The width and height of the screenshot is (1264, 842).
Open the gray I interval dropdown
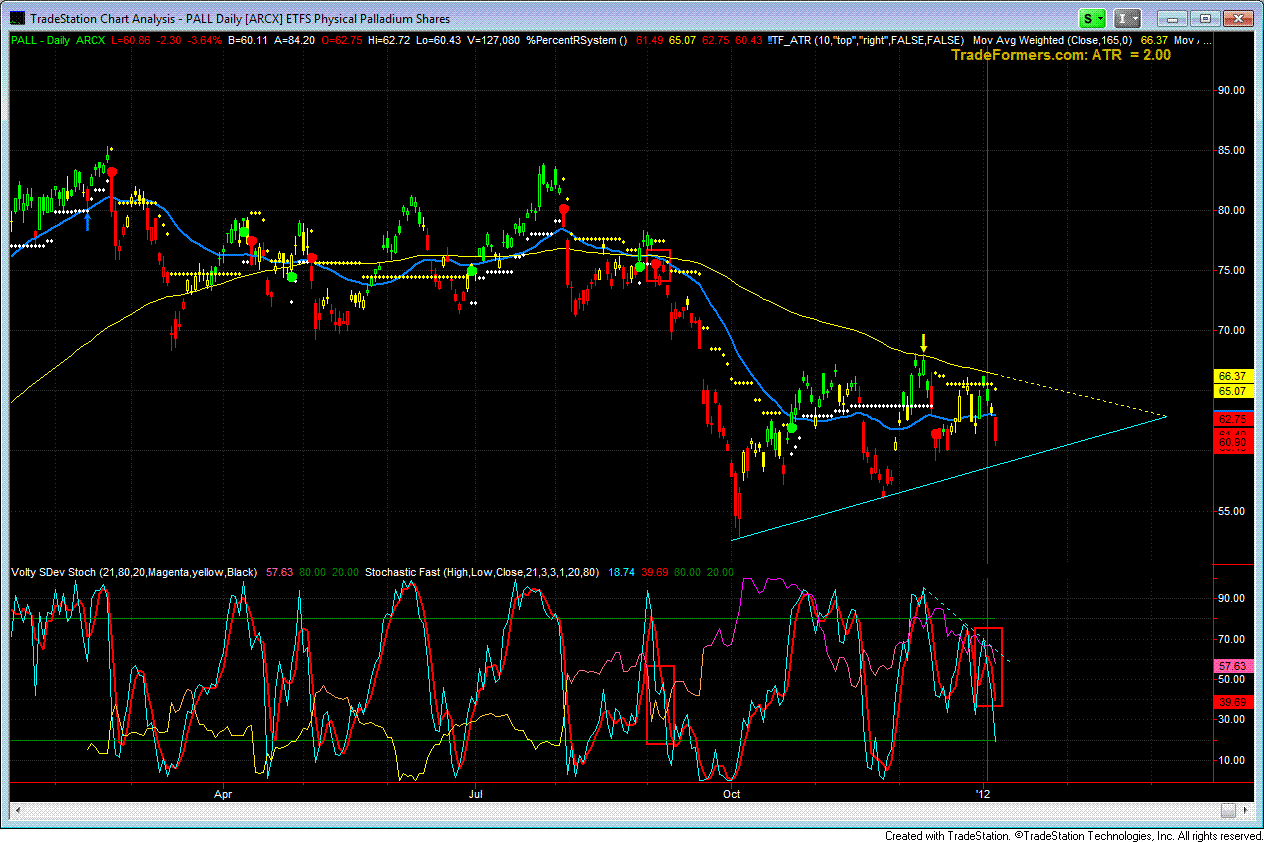tap(1127, 18)
